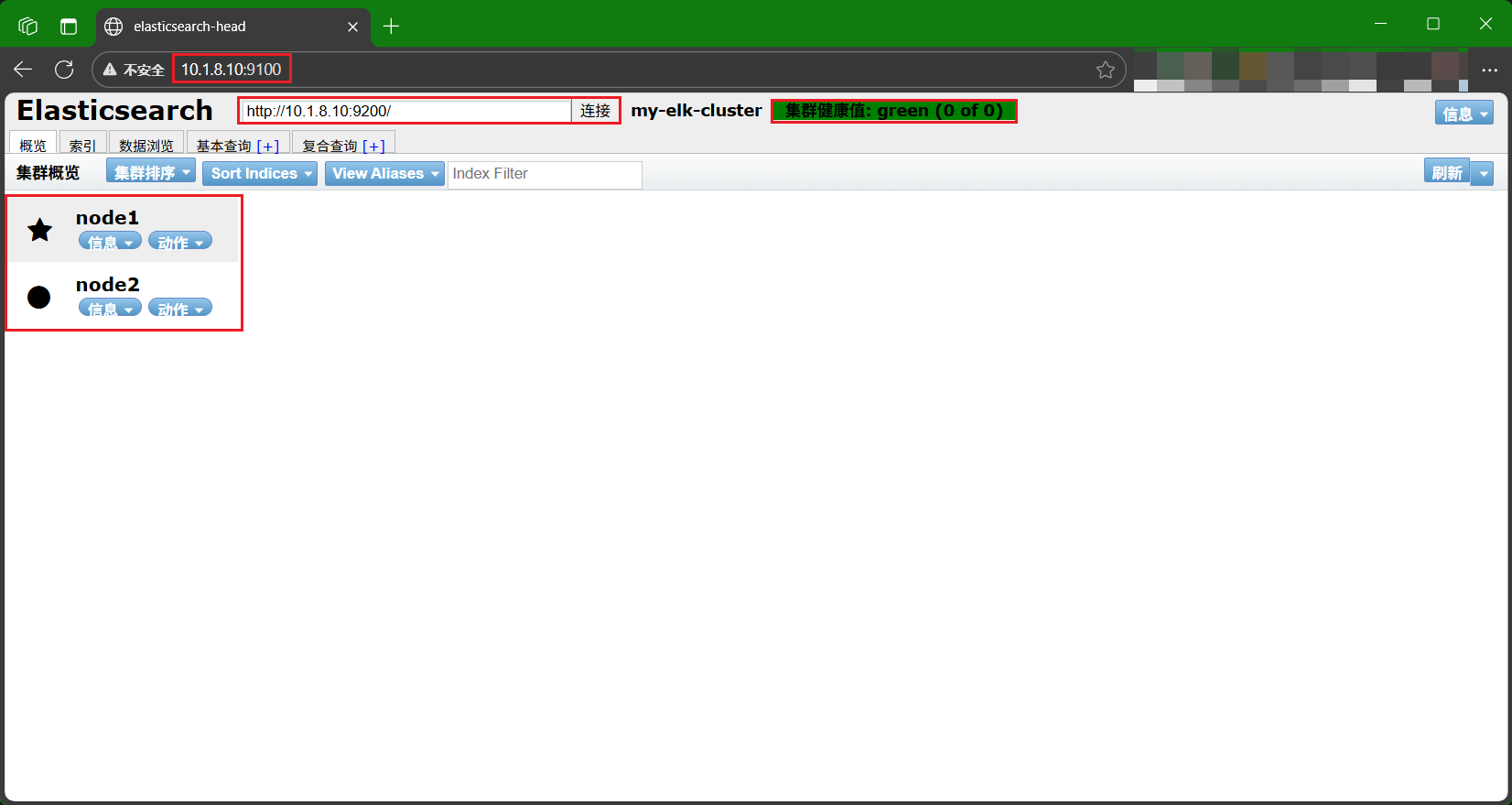Screen dimensions: 1512x805
Task: Click the browser back arrow
Action: tap(23, 70)
